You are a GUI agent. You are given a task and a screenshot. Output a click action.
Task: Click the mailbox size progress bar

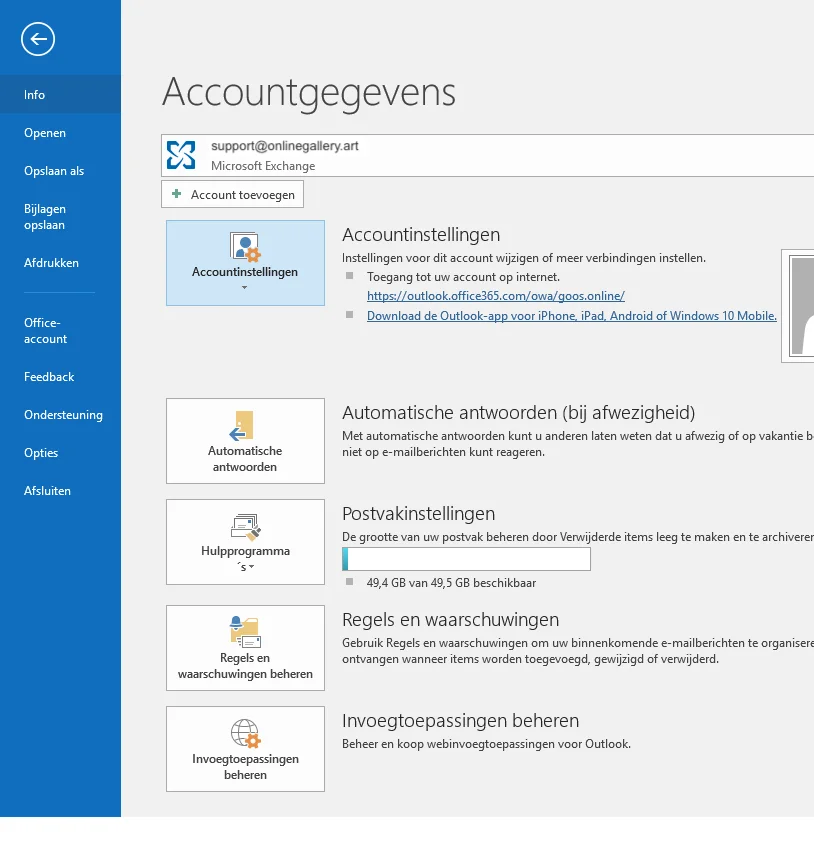tap(466, 559)
